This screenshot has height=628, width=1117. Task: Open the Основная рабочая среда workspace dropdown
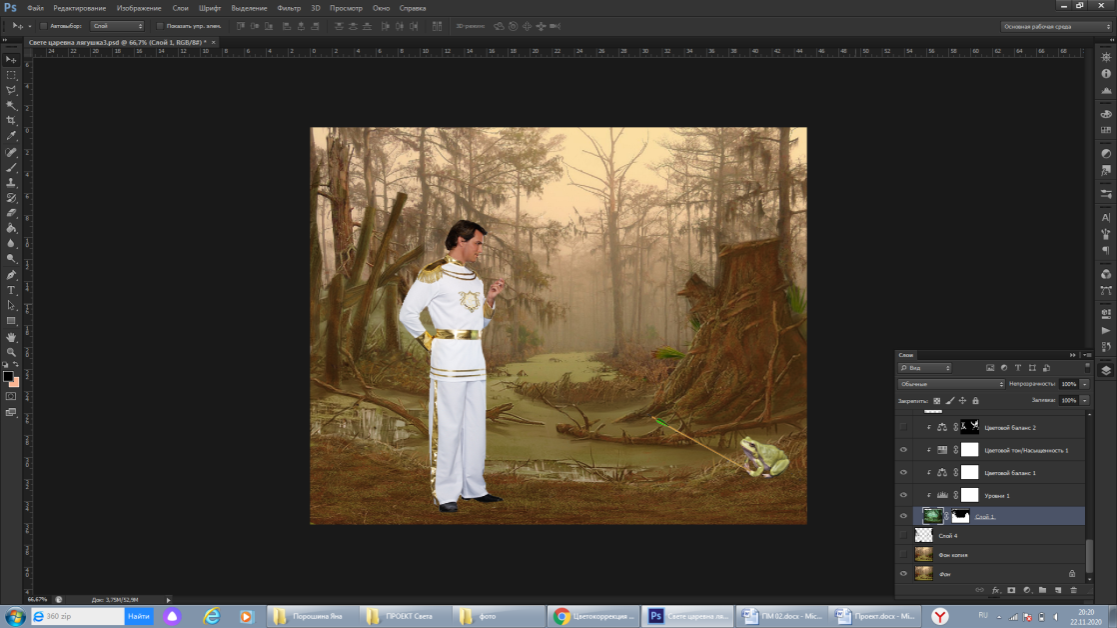[1056, 26]
